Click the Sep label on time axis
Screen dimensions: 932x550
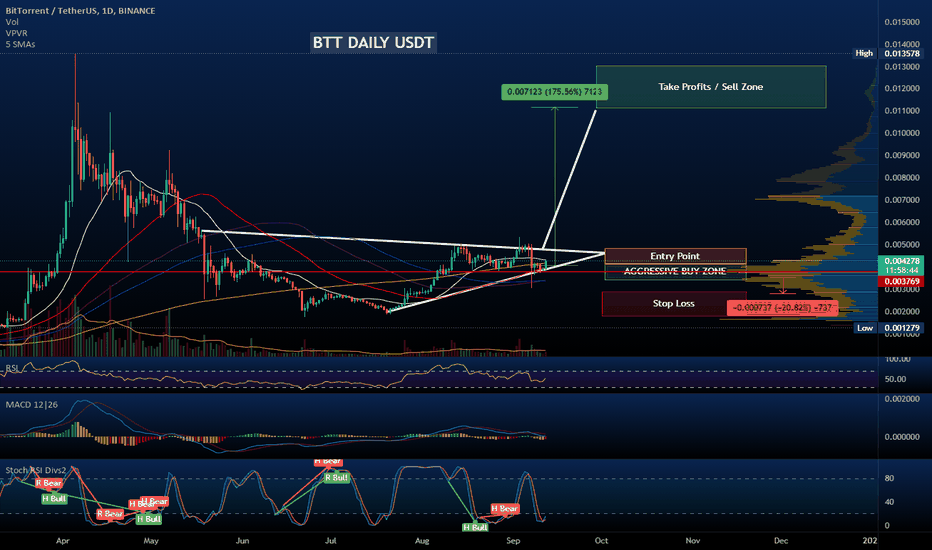coord(513,540)
